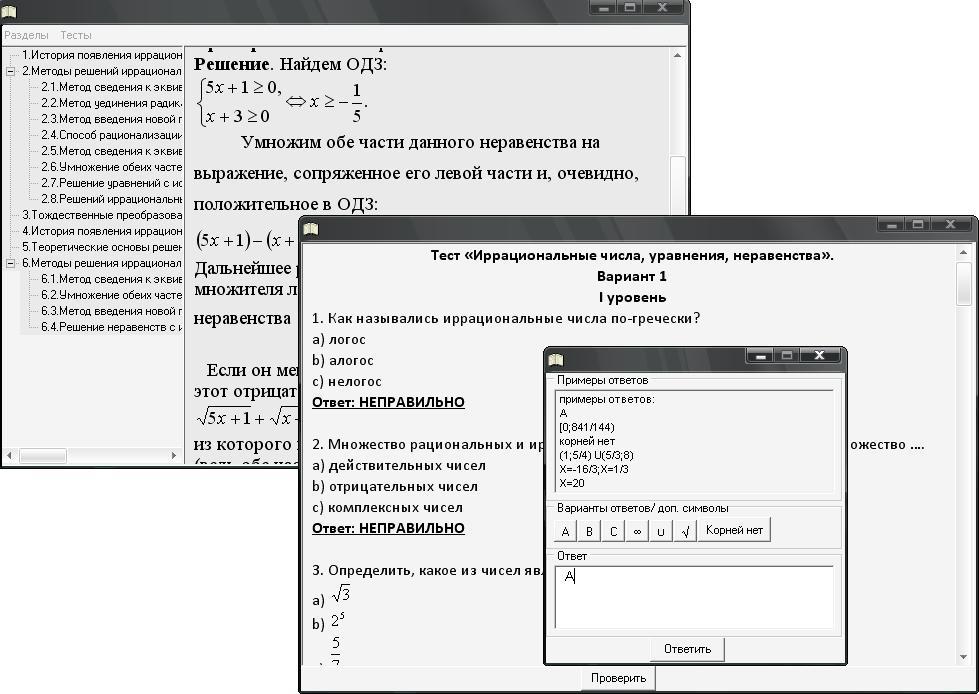Screen dimensions: 979x694
Task: Select answer option b) алогос
Action: [x=343, y=361]
